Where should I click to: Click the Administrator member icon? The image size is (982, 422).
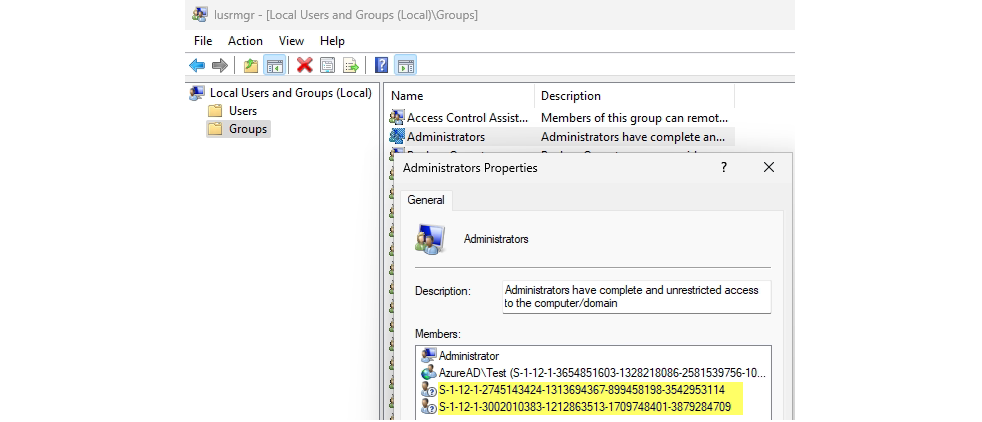click(x=429, y=356)
